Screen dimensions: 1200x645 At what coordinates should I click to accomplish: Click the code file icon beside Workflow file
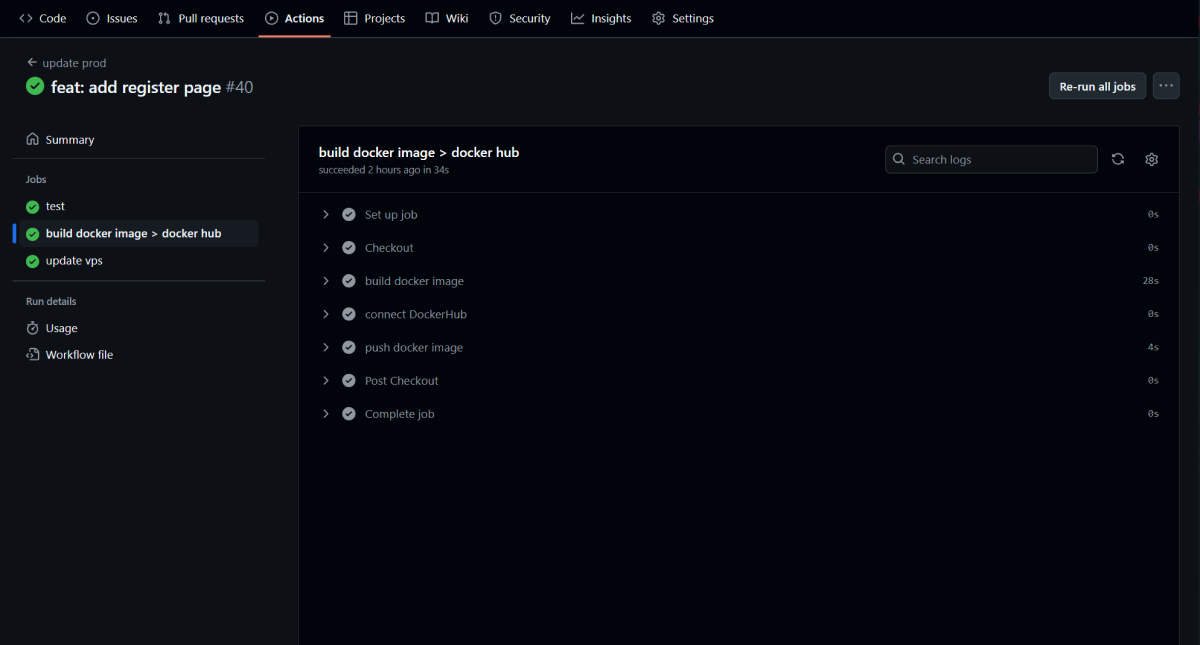pyautogui.click(x=34, y=354)
